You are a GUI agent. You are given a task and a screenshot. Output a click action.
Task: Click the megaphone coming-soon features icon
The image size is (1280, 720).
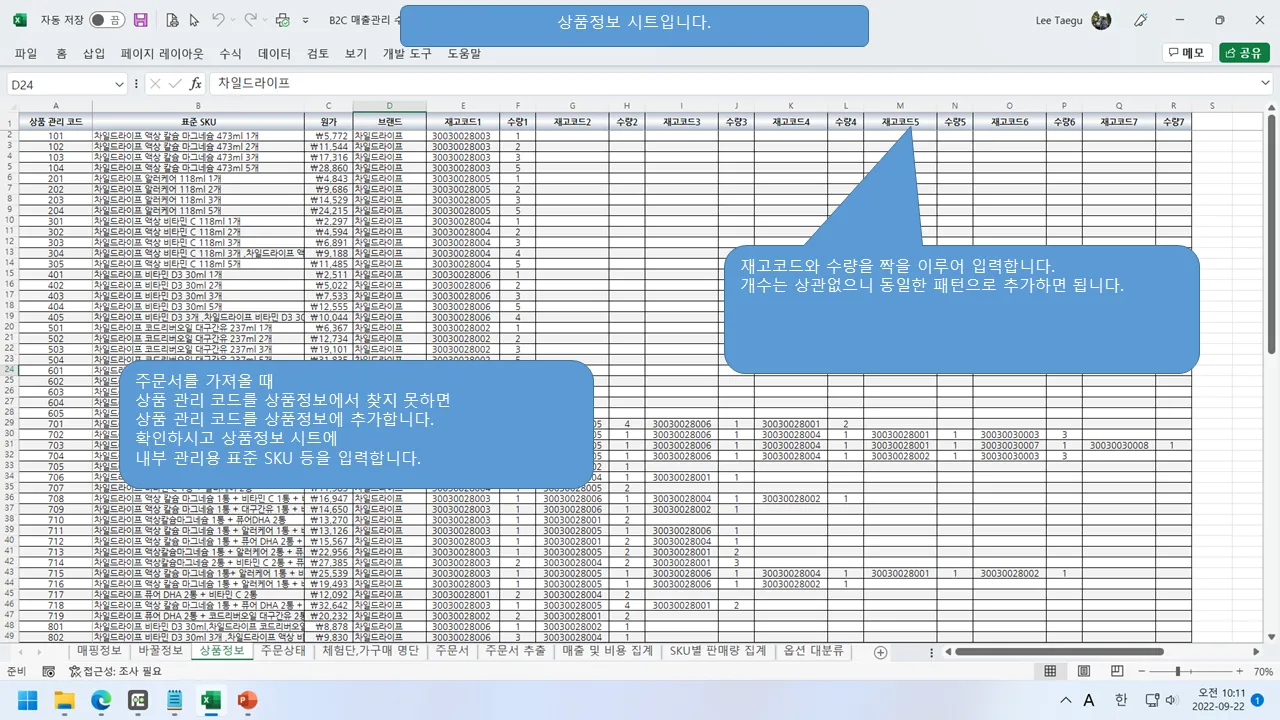1140,20
